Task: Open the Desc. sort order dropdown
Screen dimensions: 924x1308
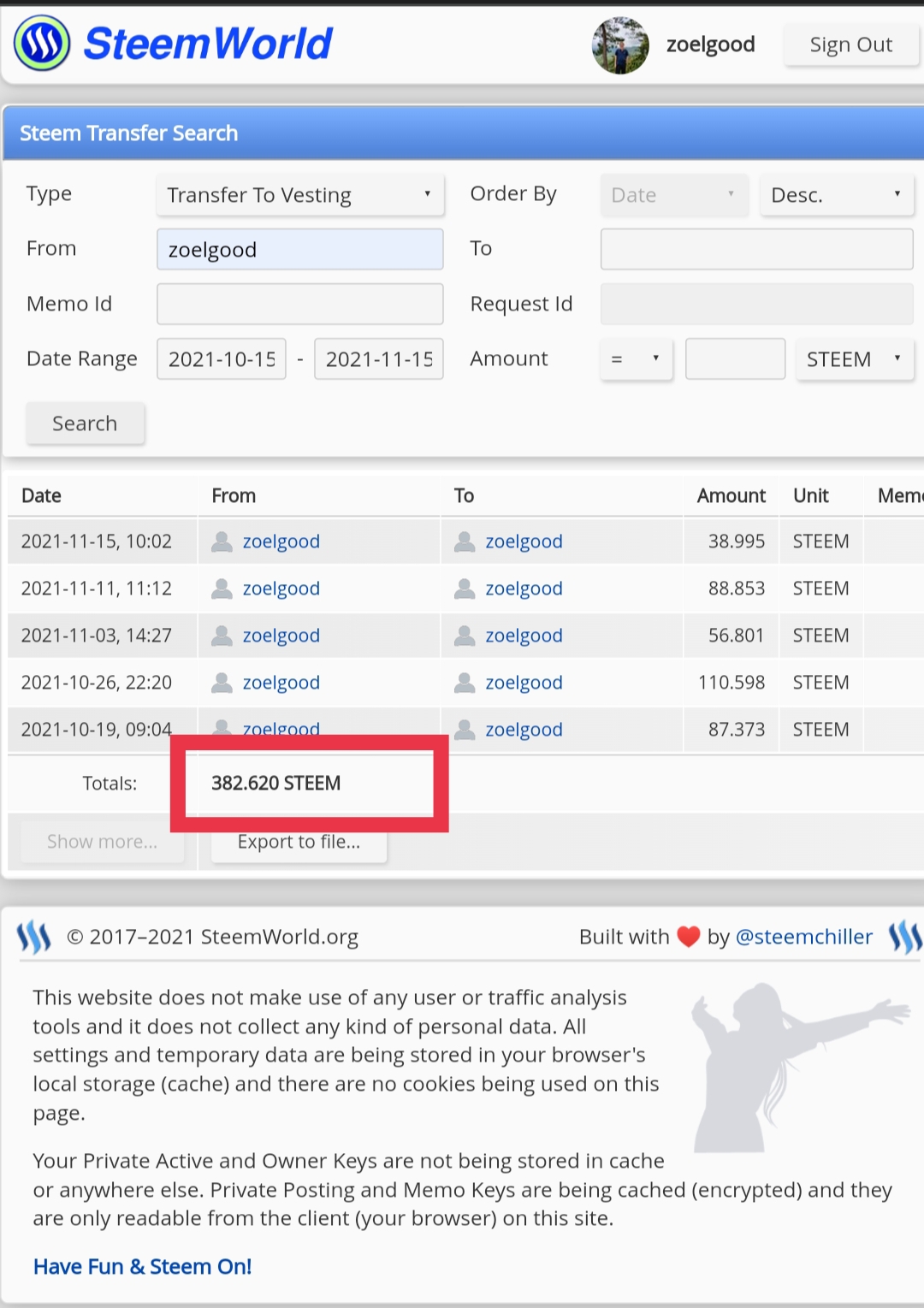Action: pyautogui.click(x=837, y=195)
